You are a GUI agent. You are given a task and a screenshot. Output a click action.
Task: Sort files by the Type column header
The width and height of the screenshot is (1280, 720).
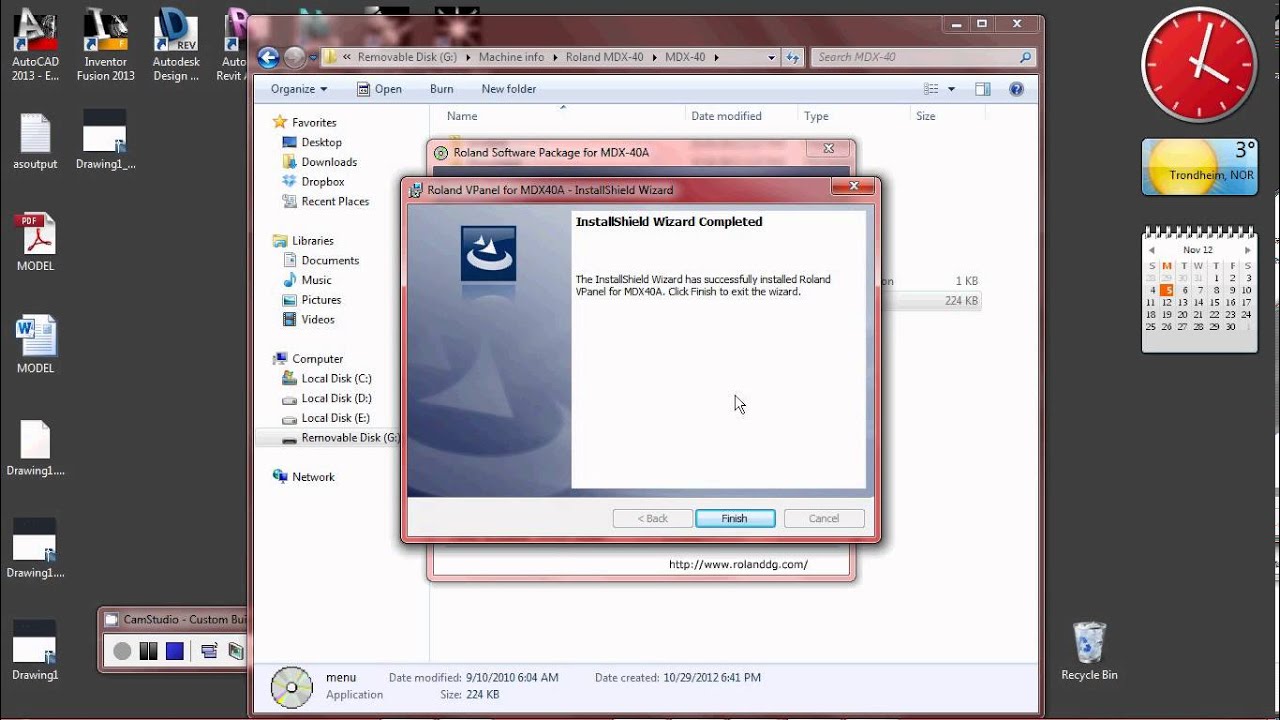click(x=816, y=116)
